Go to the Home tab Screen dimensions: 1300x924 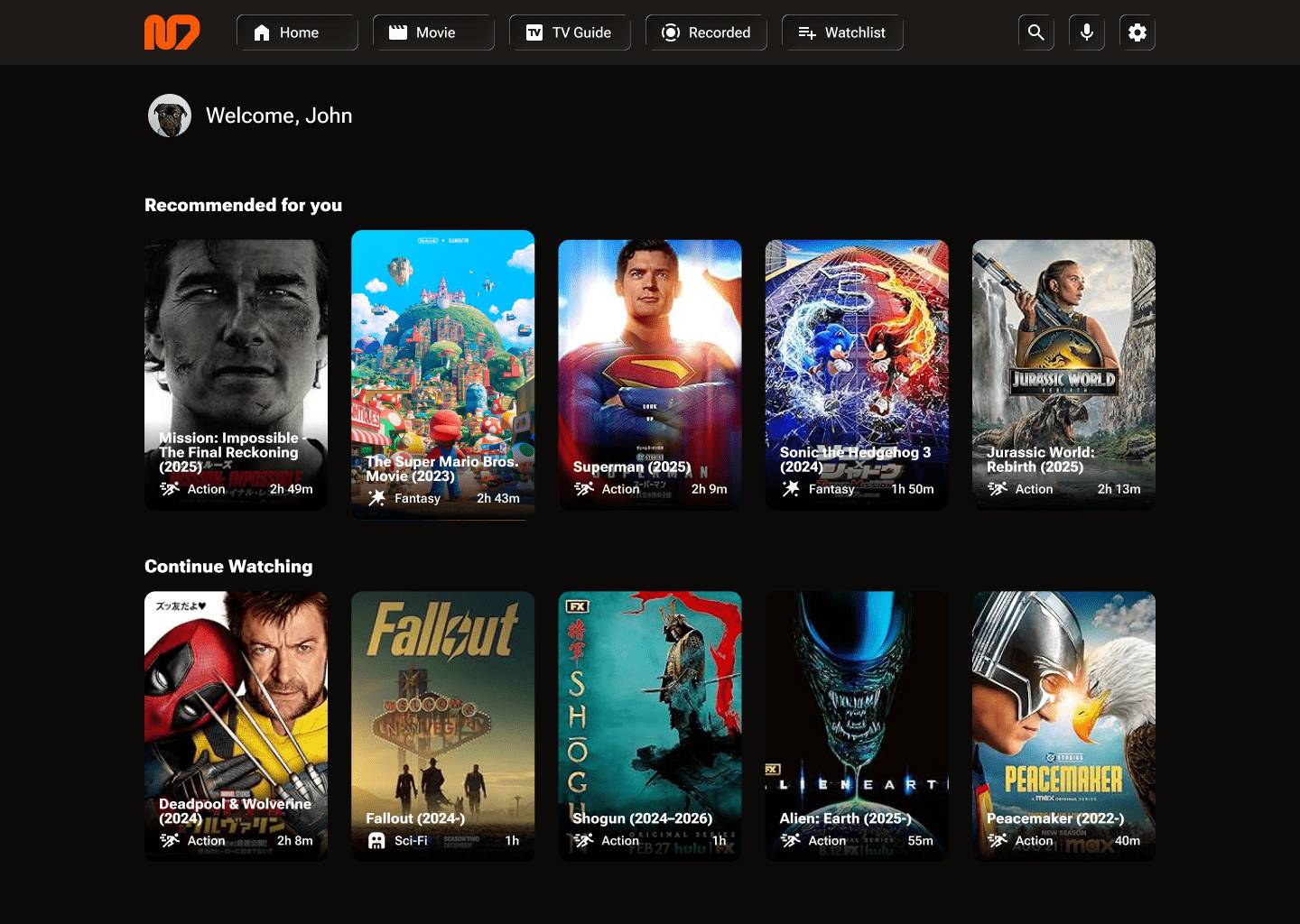pos(297,32)
